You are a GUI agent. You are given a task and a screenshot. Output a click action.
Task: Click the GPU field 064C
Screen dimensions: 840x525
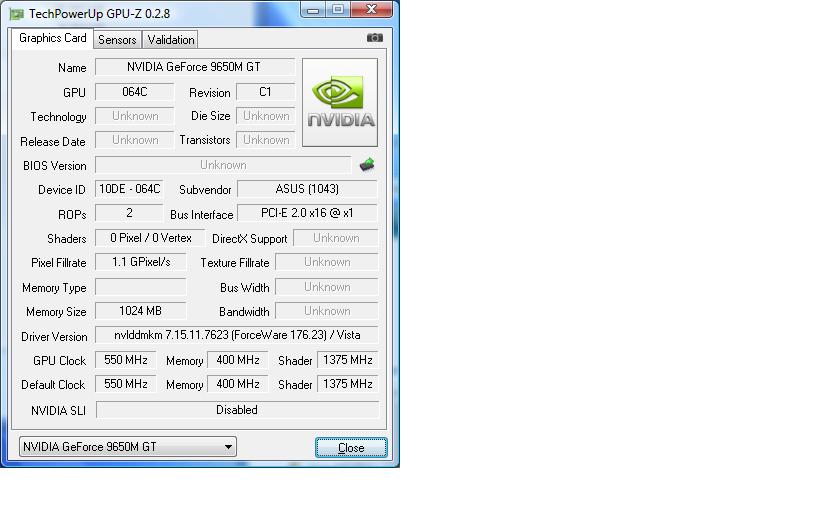pos(134,92)
